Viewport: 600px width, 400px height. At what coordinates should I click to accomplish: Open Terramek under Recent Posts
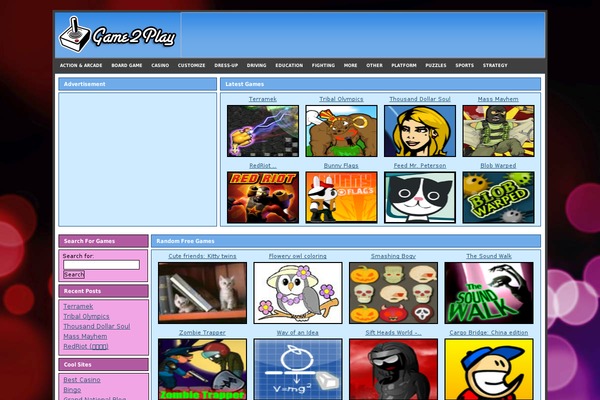[78, 306]
